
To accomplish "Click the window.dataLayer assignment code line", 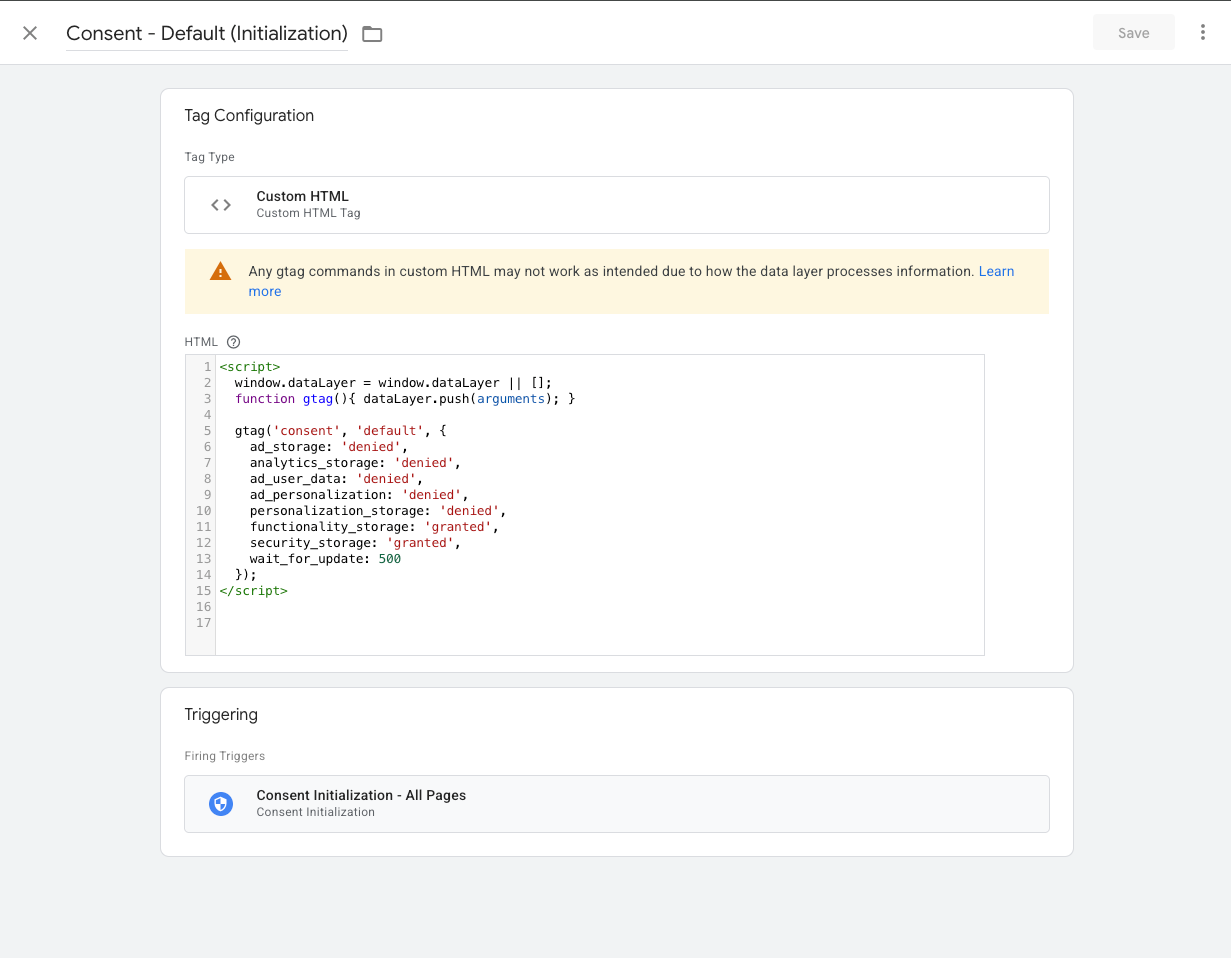I will 393,383.
